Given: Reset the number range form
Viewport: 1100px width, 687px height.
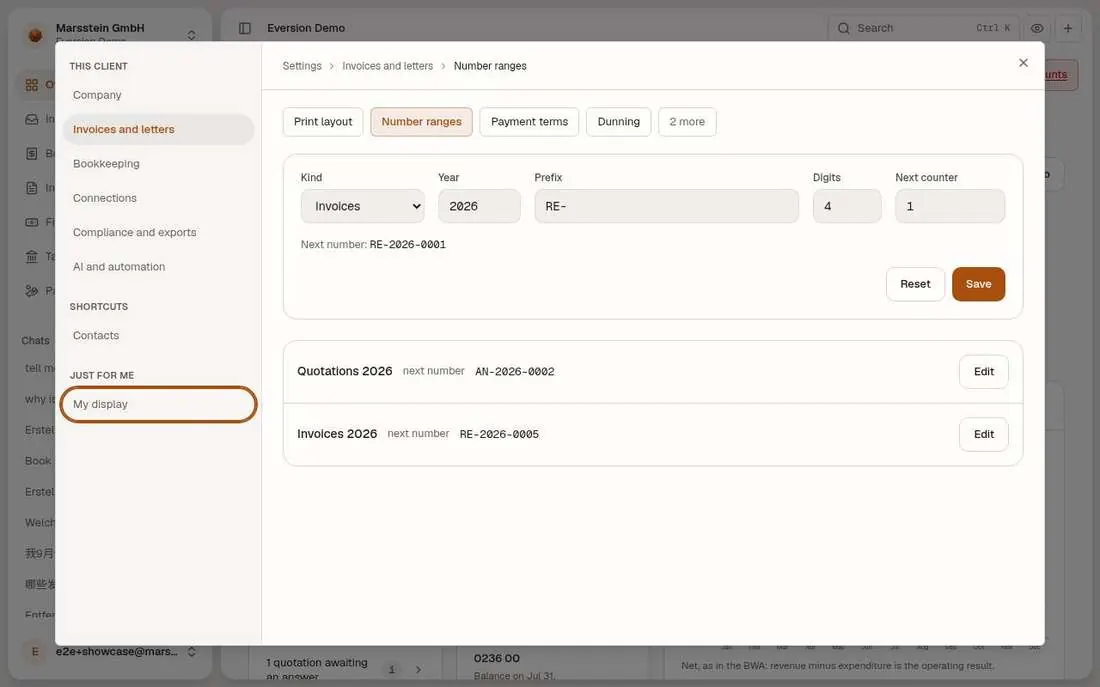Looking at the screenshot, I should point(915,284).
